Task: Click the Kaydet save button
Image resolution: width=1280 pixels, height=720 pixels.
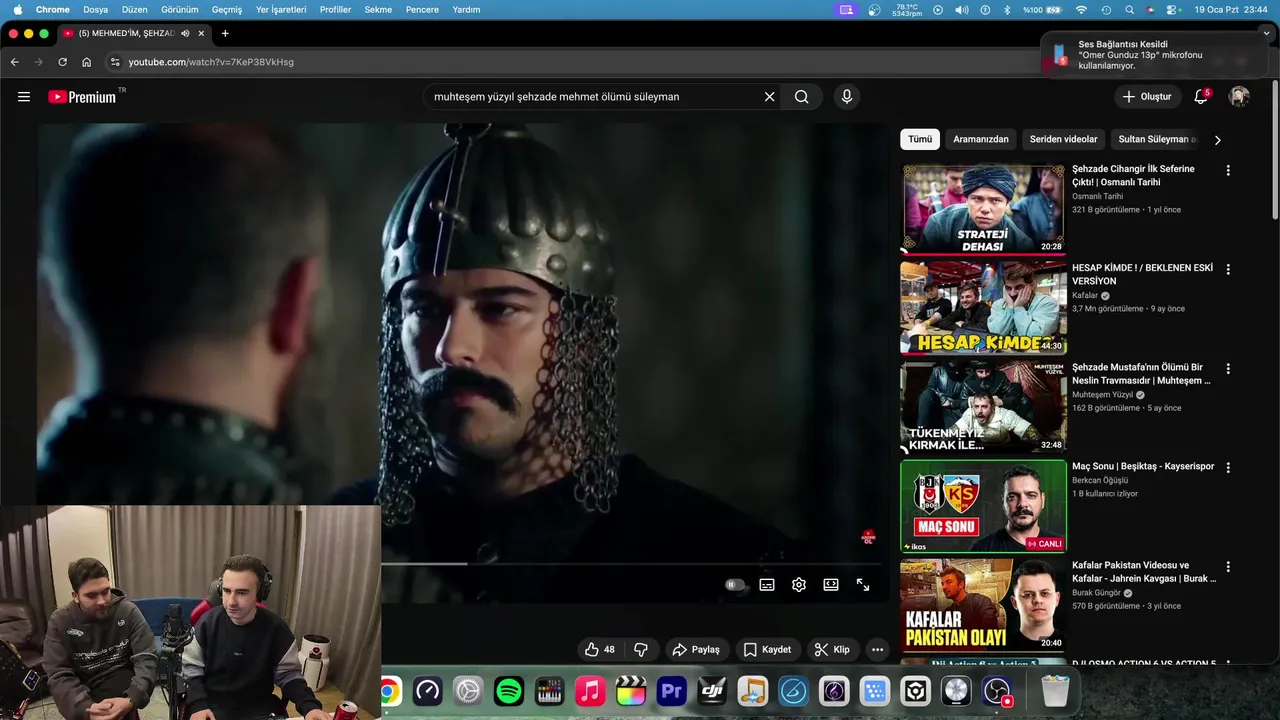Action: click(767, 650)
